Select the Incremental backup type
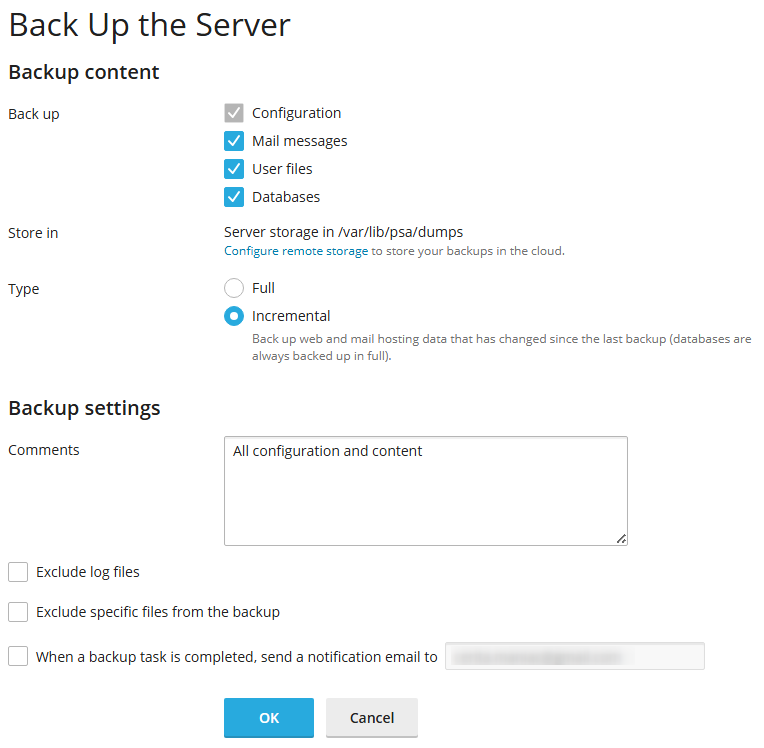764x748 pixels. tap(234, 316)
